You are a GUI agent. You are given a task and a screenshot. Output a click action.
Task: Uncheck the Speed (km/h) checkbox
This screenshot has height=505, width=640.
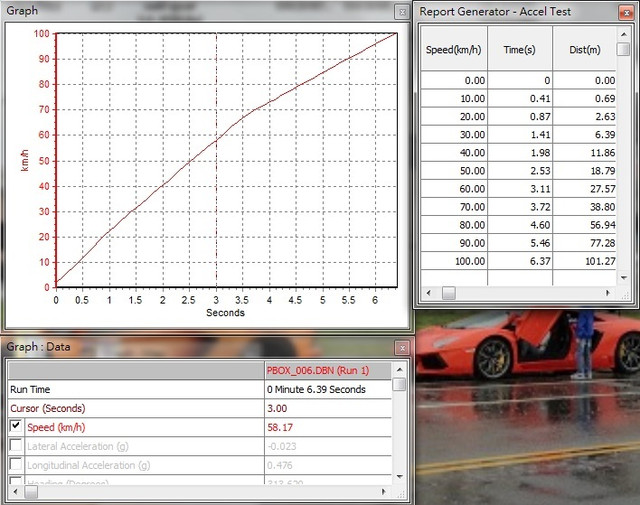click(16, 426)
